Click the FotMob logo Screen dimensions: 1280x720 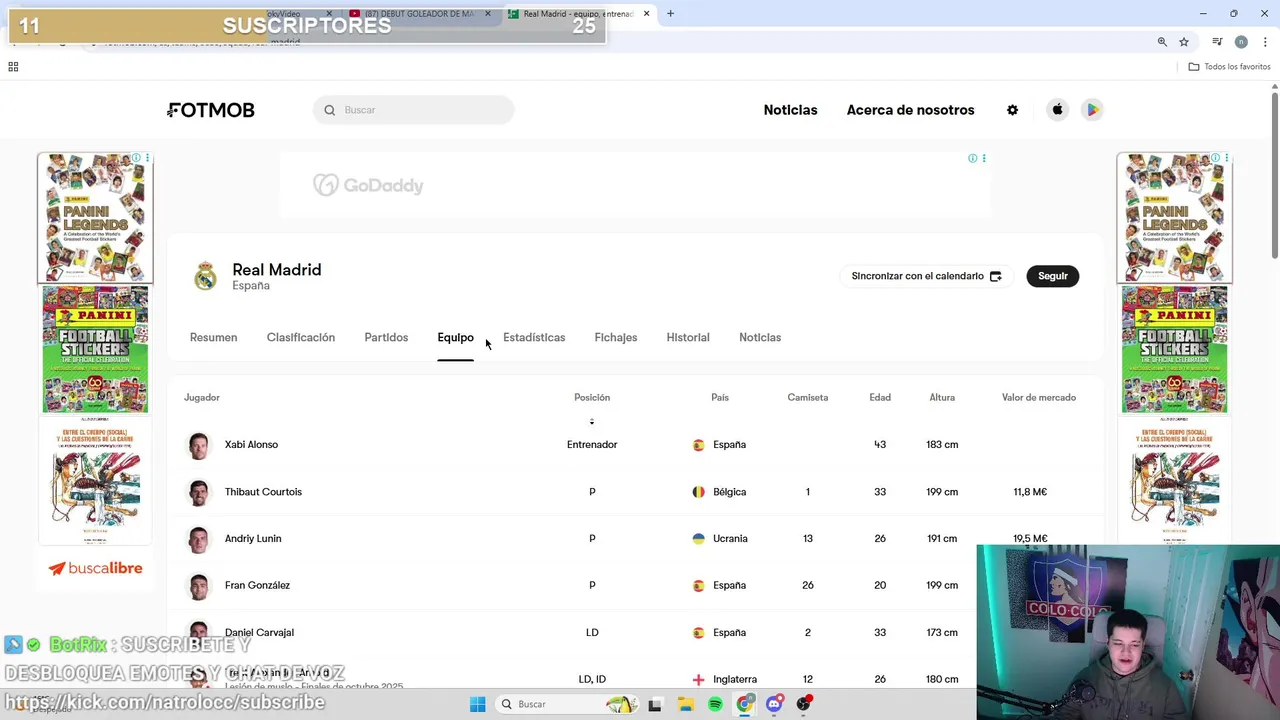coord(211,110)
